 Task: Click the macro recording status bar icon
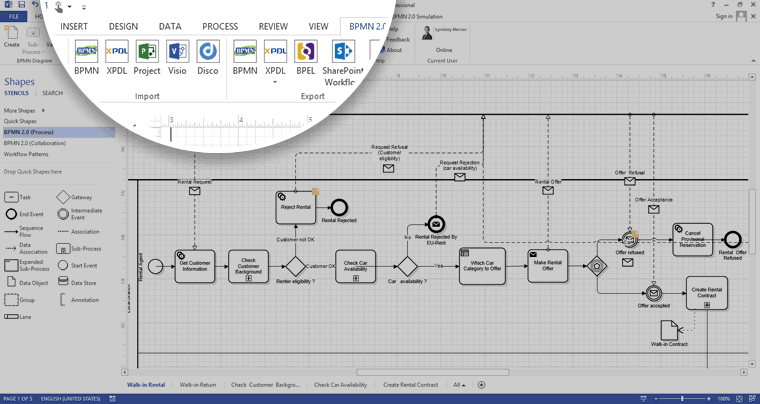pos(112,399)
